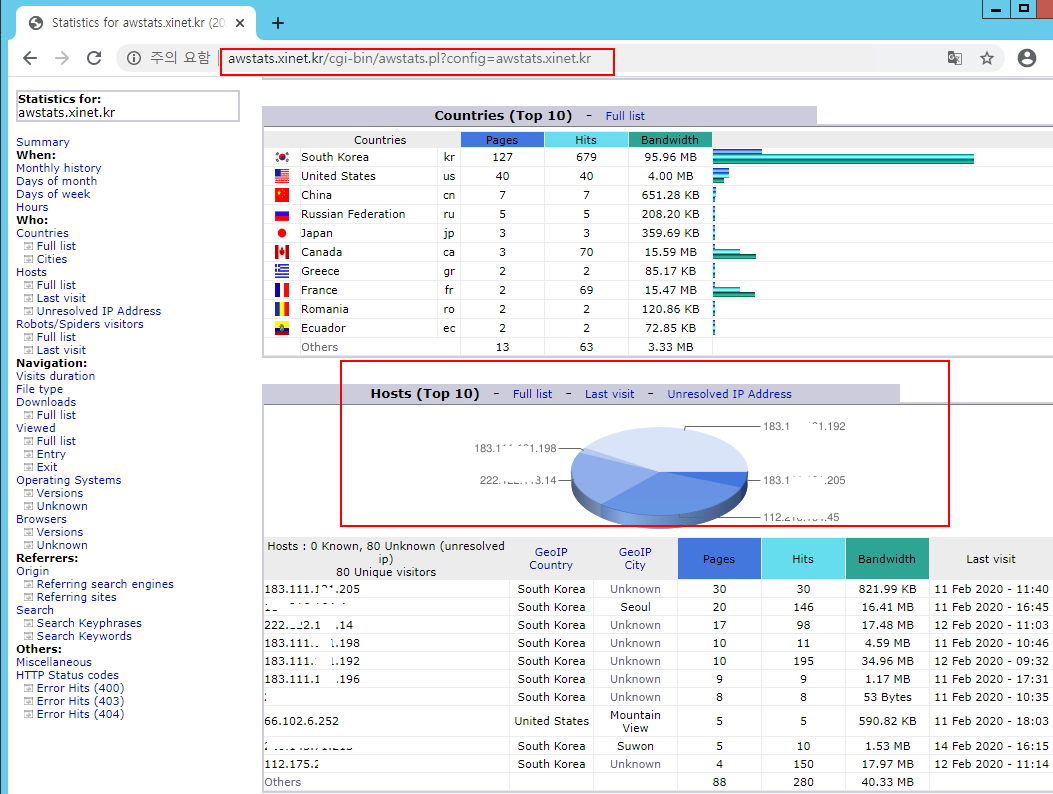Image resolution: width=1053 pixels, height=794 pixels.
Task: Click the translate page icon
Action: [955, 59]
